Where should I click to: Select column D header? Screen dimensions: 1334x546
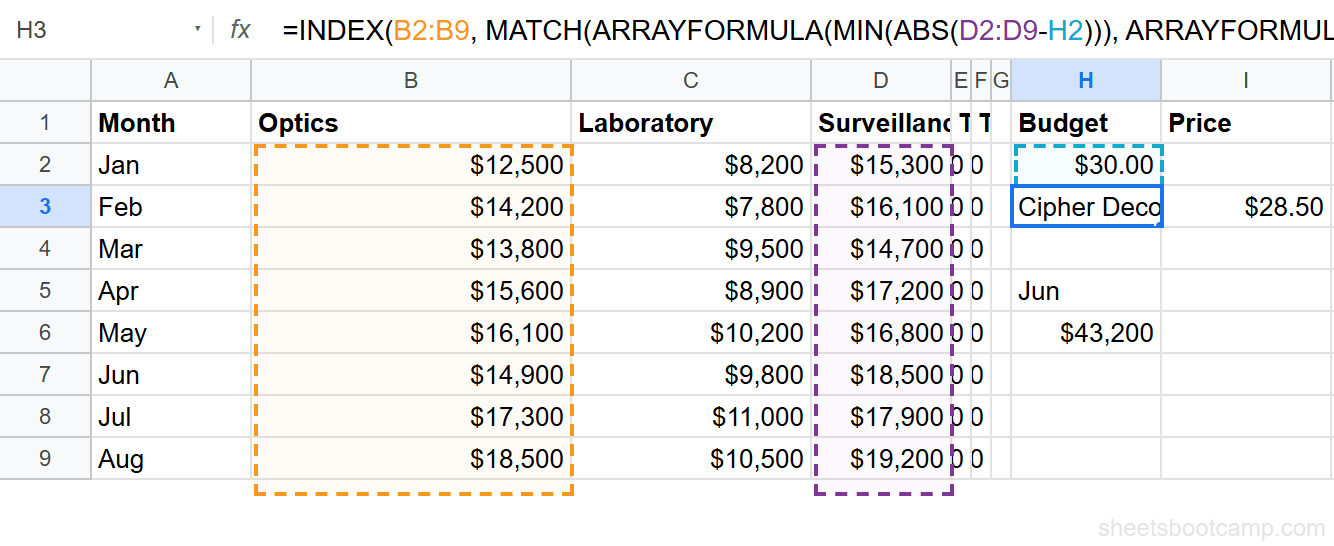880,81
